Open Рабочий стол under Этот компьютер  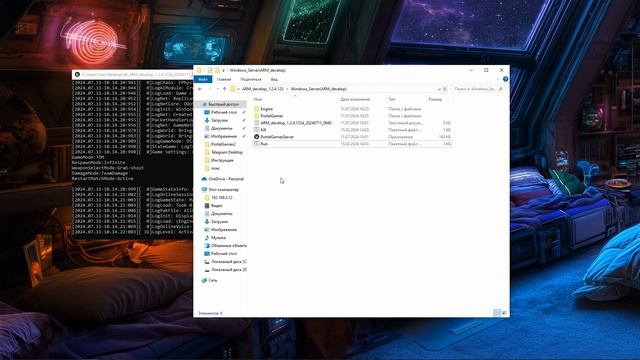224,254
